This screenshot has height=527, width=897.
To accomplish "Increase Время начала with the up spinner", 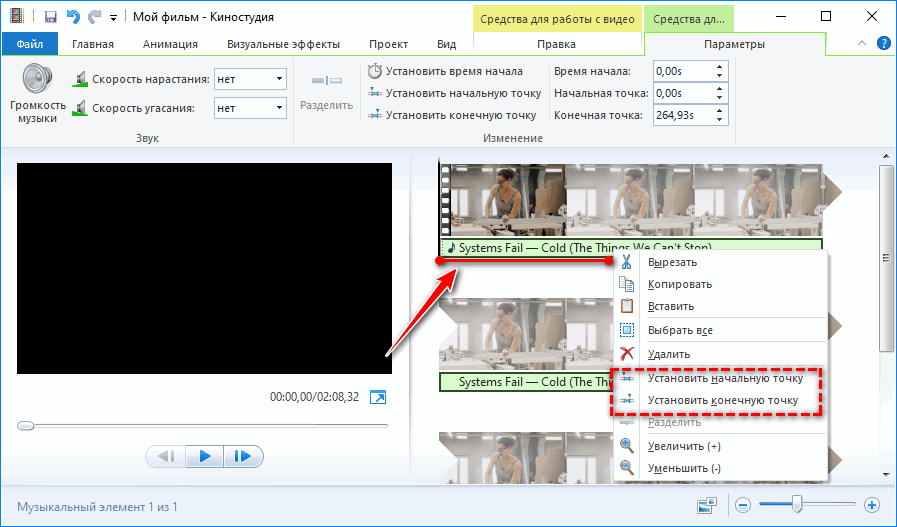I will point(720,67).
